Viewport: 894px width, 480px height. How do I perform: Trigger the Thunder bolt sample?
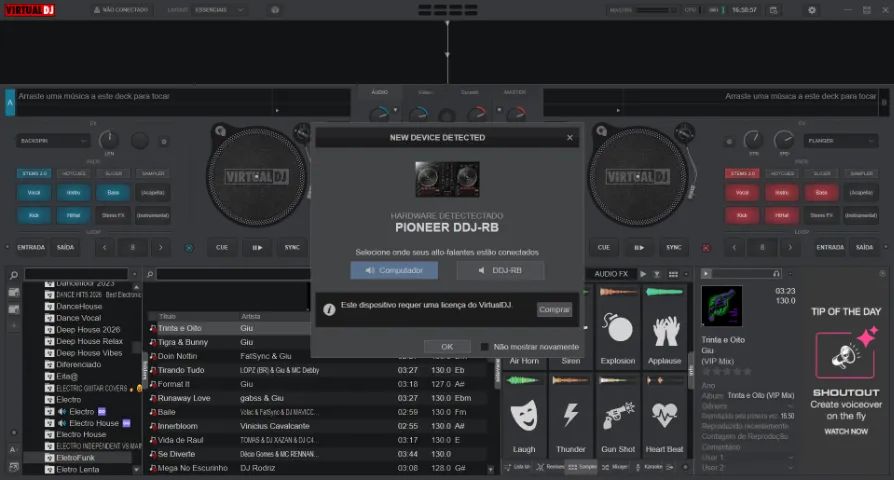tap(571, 416)
